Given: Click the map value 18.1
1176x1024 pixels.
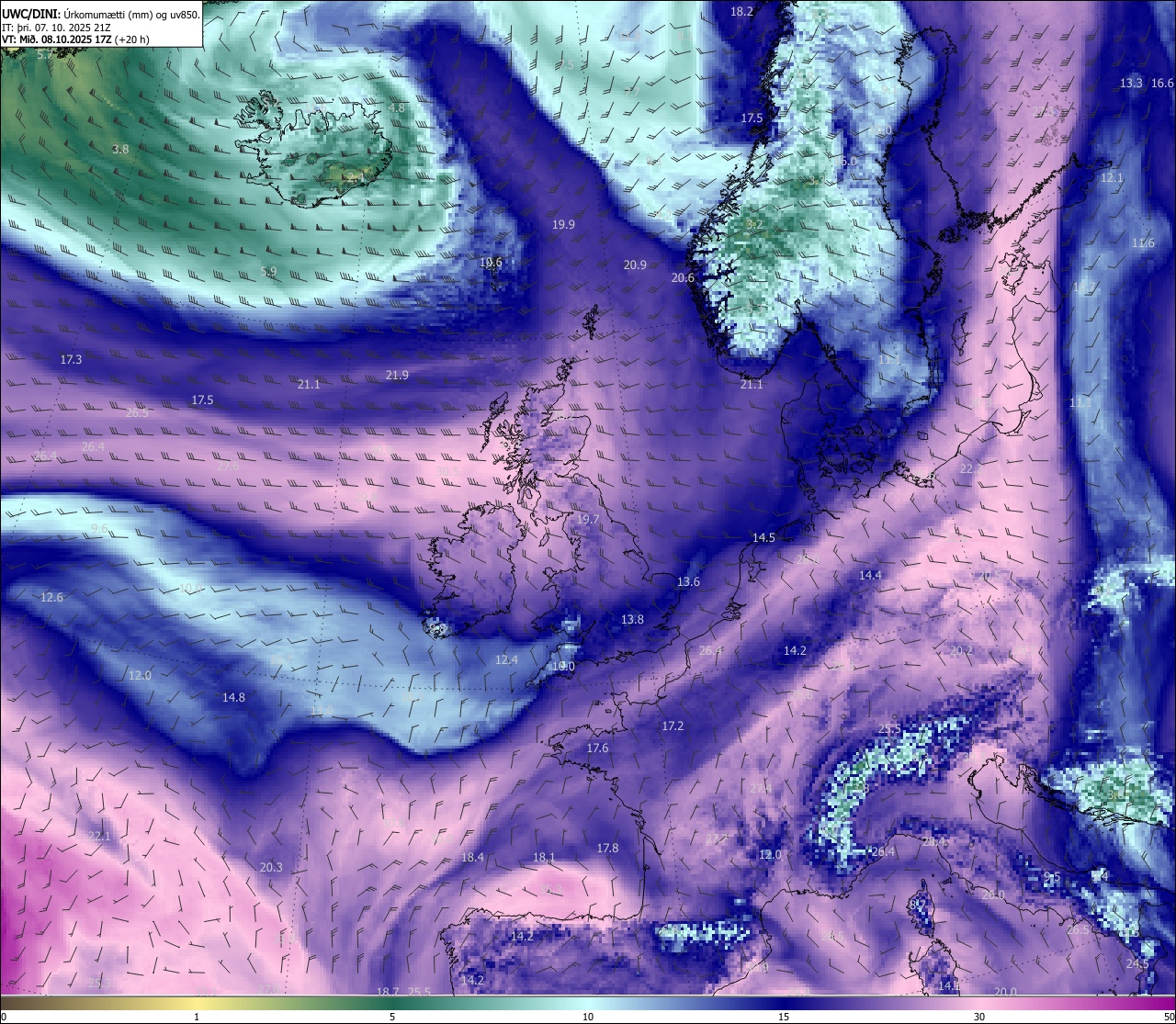Looking at the screenshot, I should click(544, 858).
